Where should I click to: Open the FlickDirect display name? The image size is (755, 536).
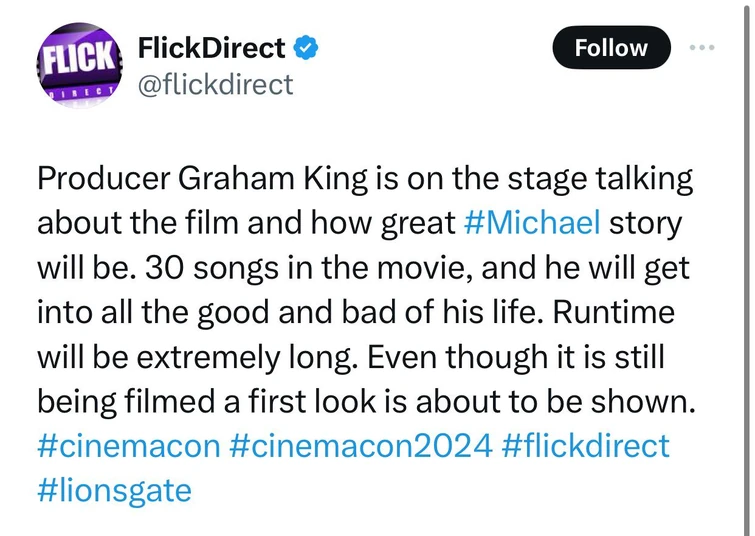tap(210, 47)
